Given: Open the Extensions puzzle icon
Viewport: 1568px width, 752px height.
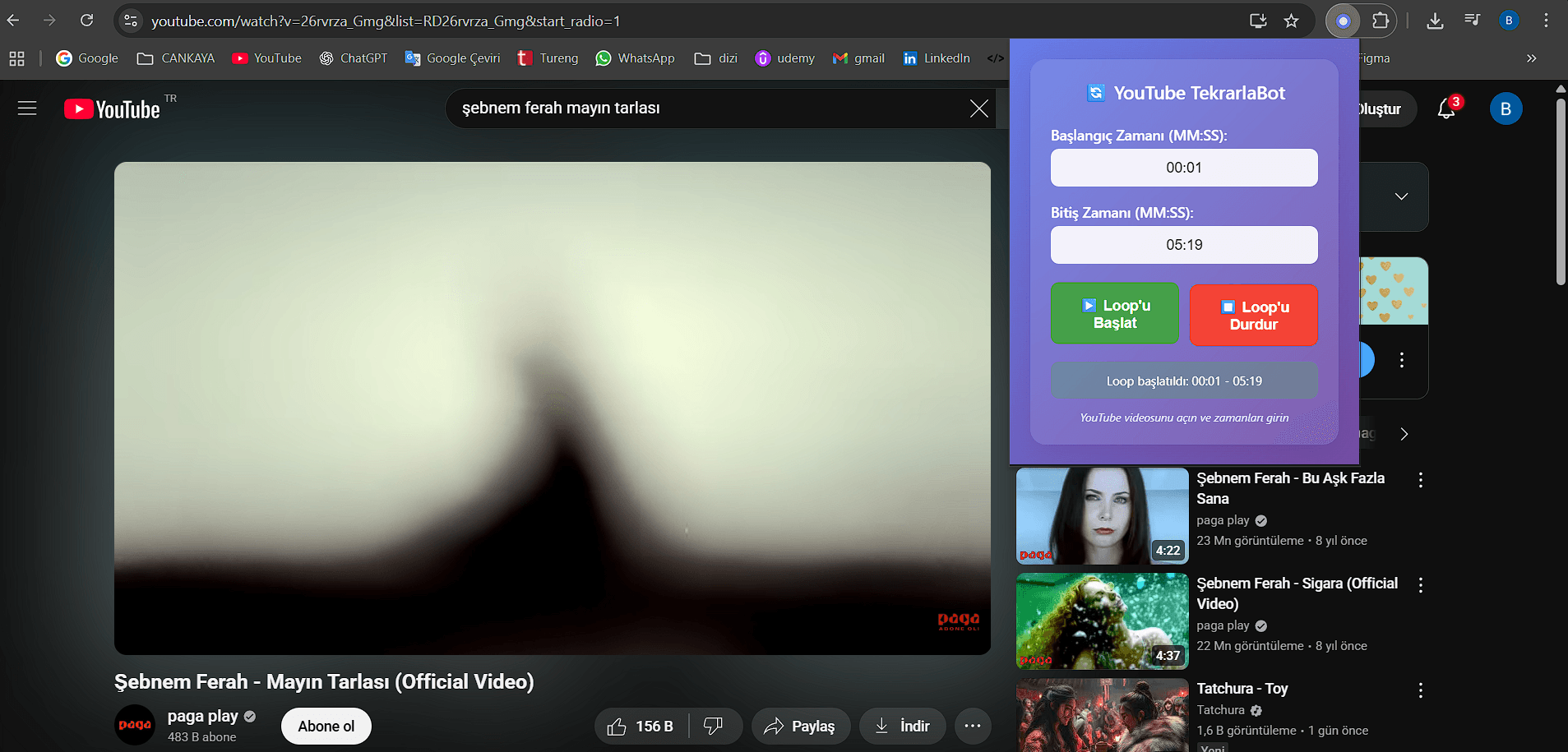Looking at the screenshot, I should [x=1381, y=21].
